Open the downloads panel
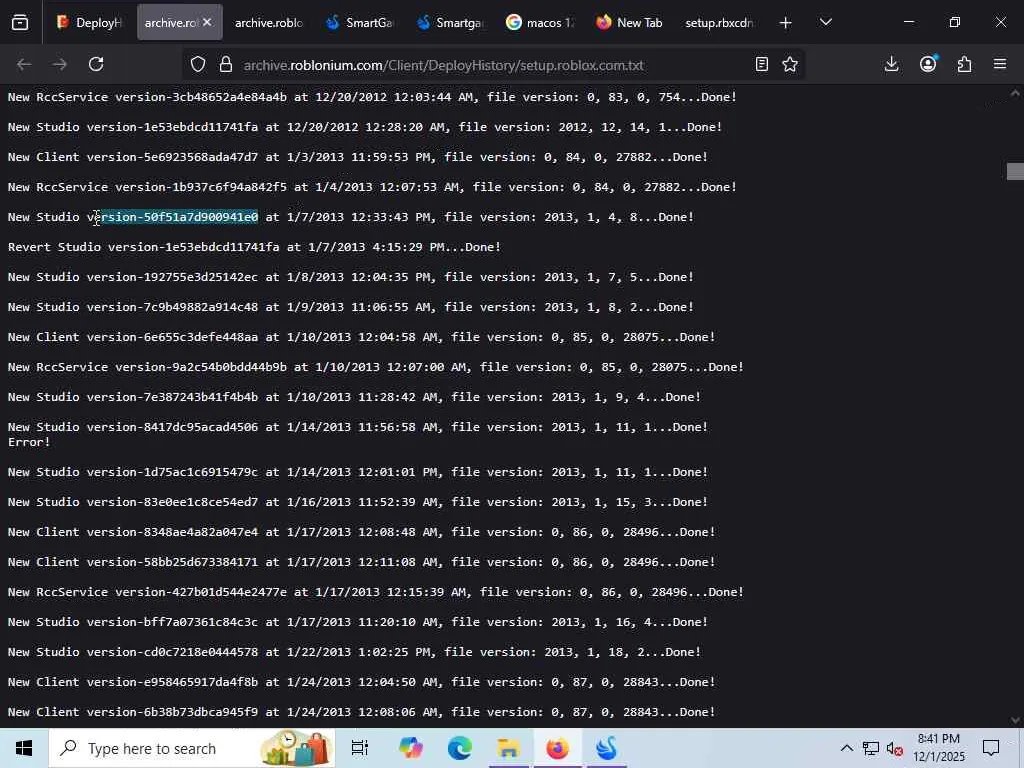Screen dimensions: 1024x768 coord(891,64)
